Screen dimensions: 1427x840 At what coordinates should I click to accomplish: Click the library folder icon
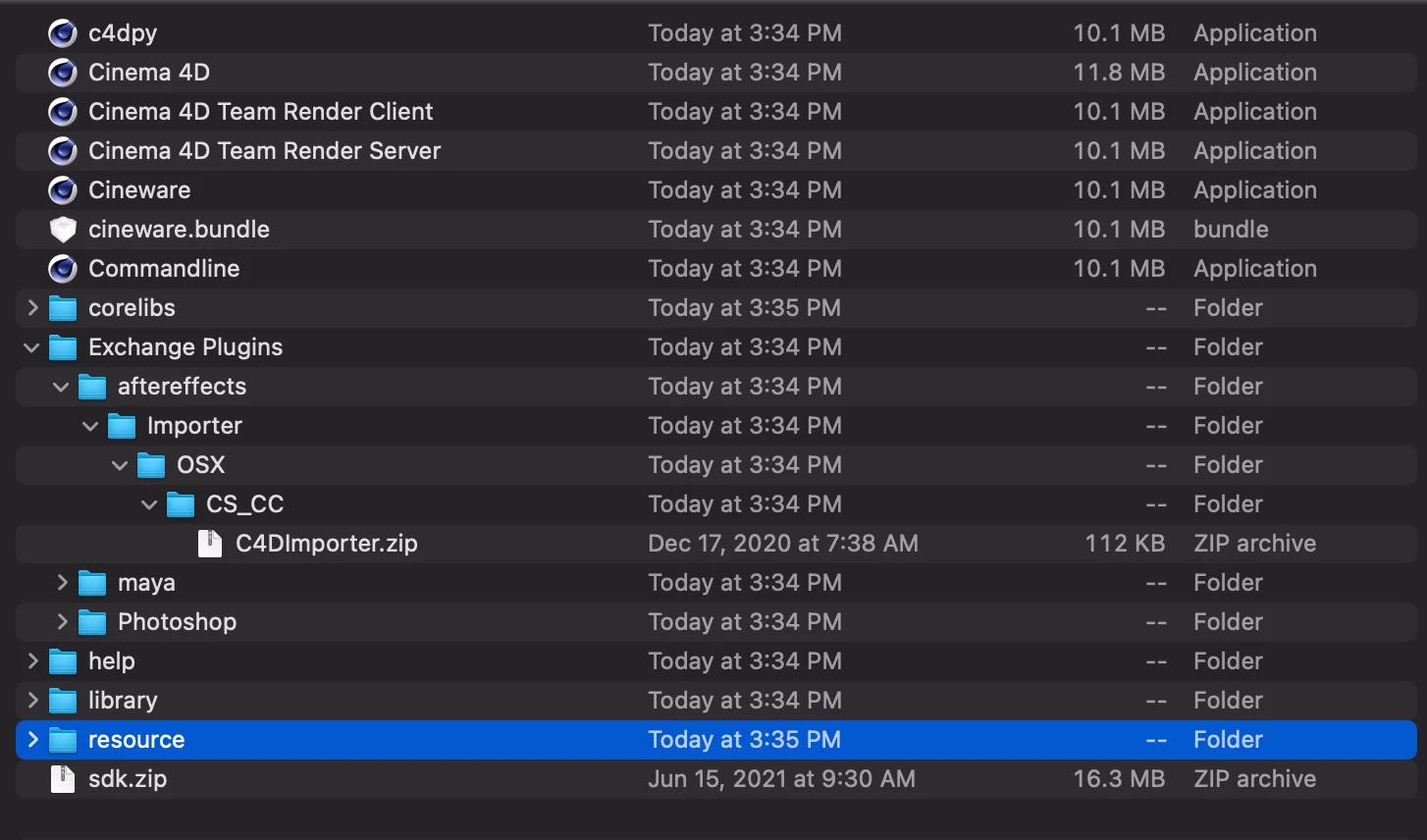pyautogui.click(x=63, y=701)
